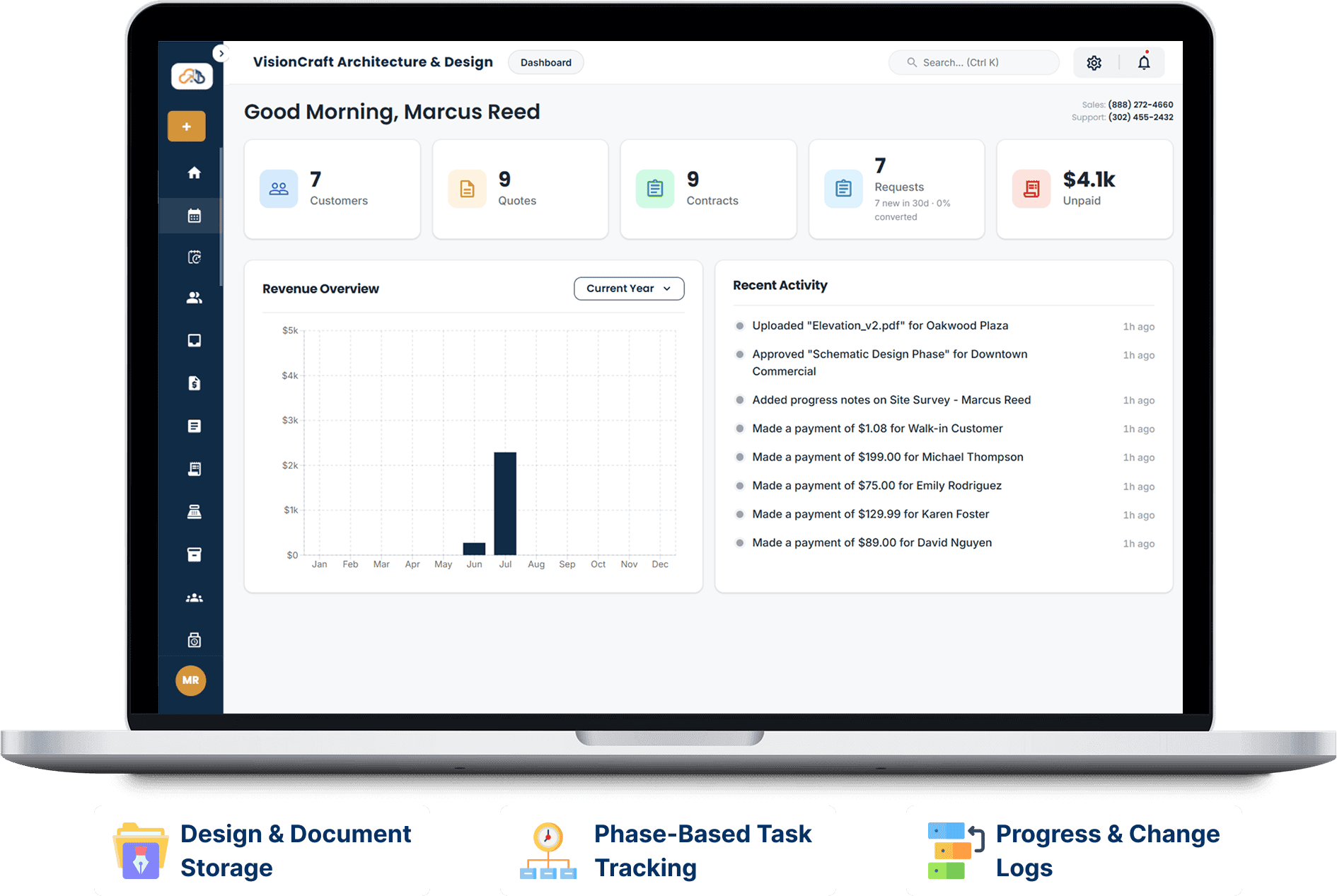Click the 'Recent Activity' heading
Viewport: 1337px width, 896px height.
[780, 285]
